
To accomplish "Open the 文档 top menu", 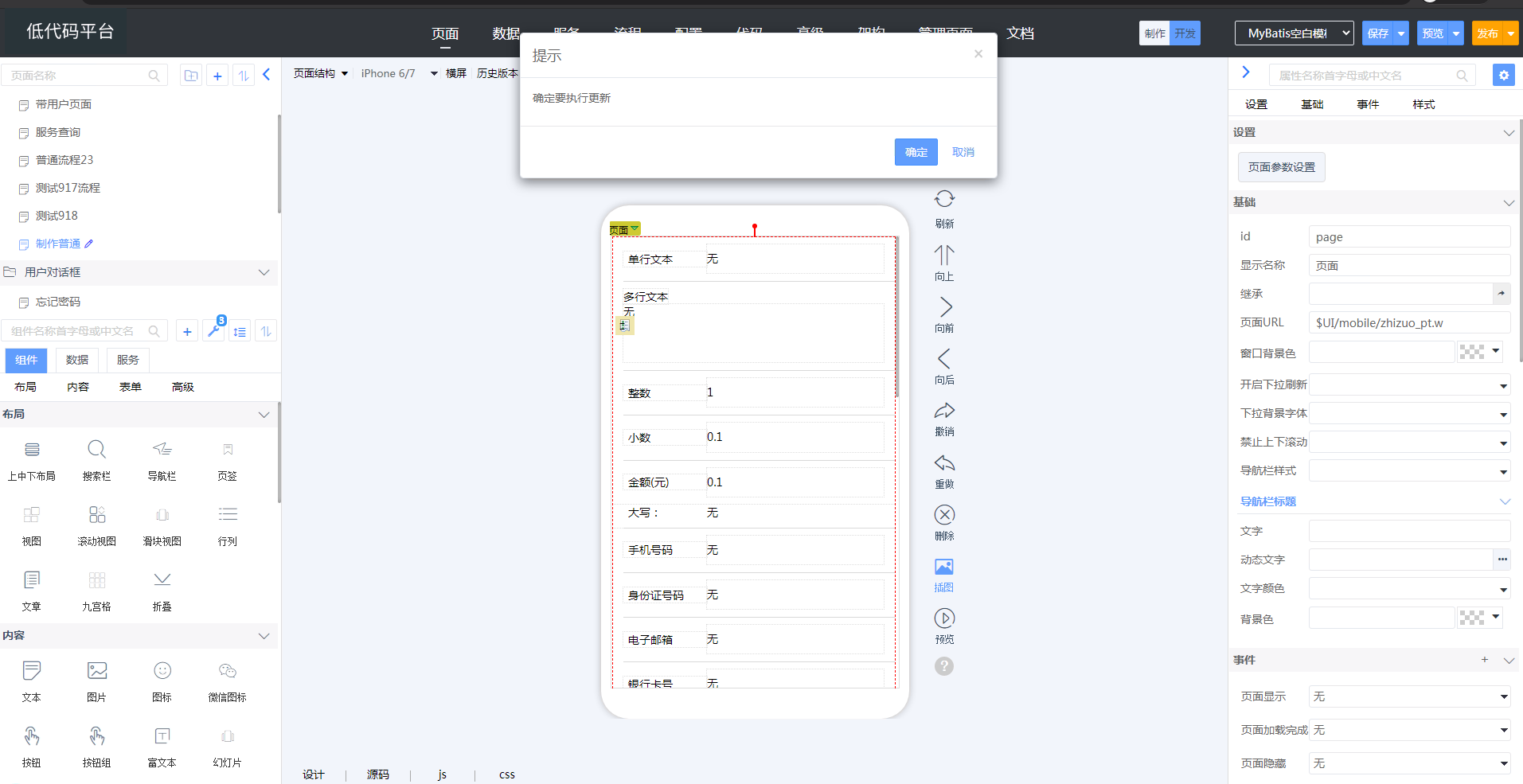I will 1020,33.
